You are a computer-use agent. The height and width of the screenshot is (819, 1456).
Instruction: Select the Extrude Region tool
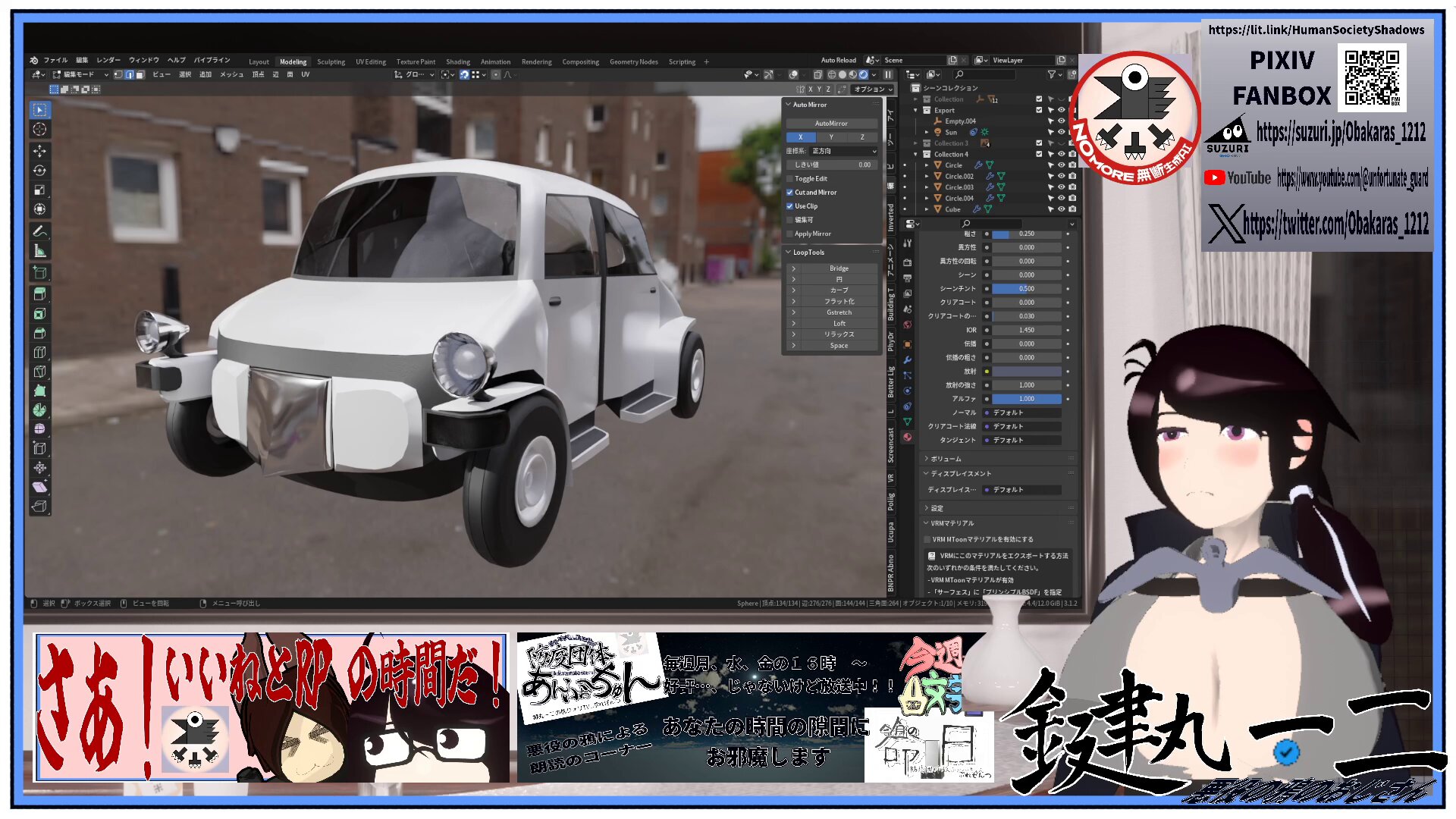[x=39, y=293]
